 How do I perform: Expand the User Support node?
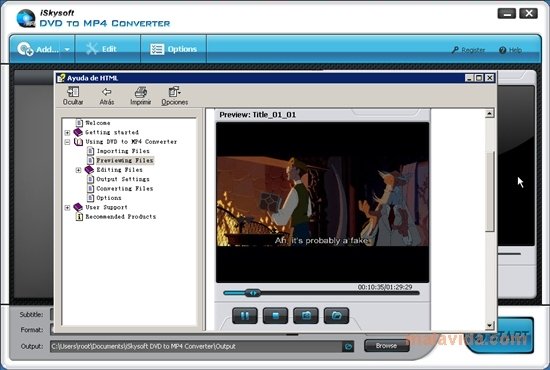[67, 208]
